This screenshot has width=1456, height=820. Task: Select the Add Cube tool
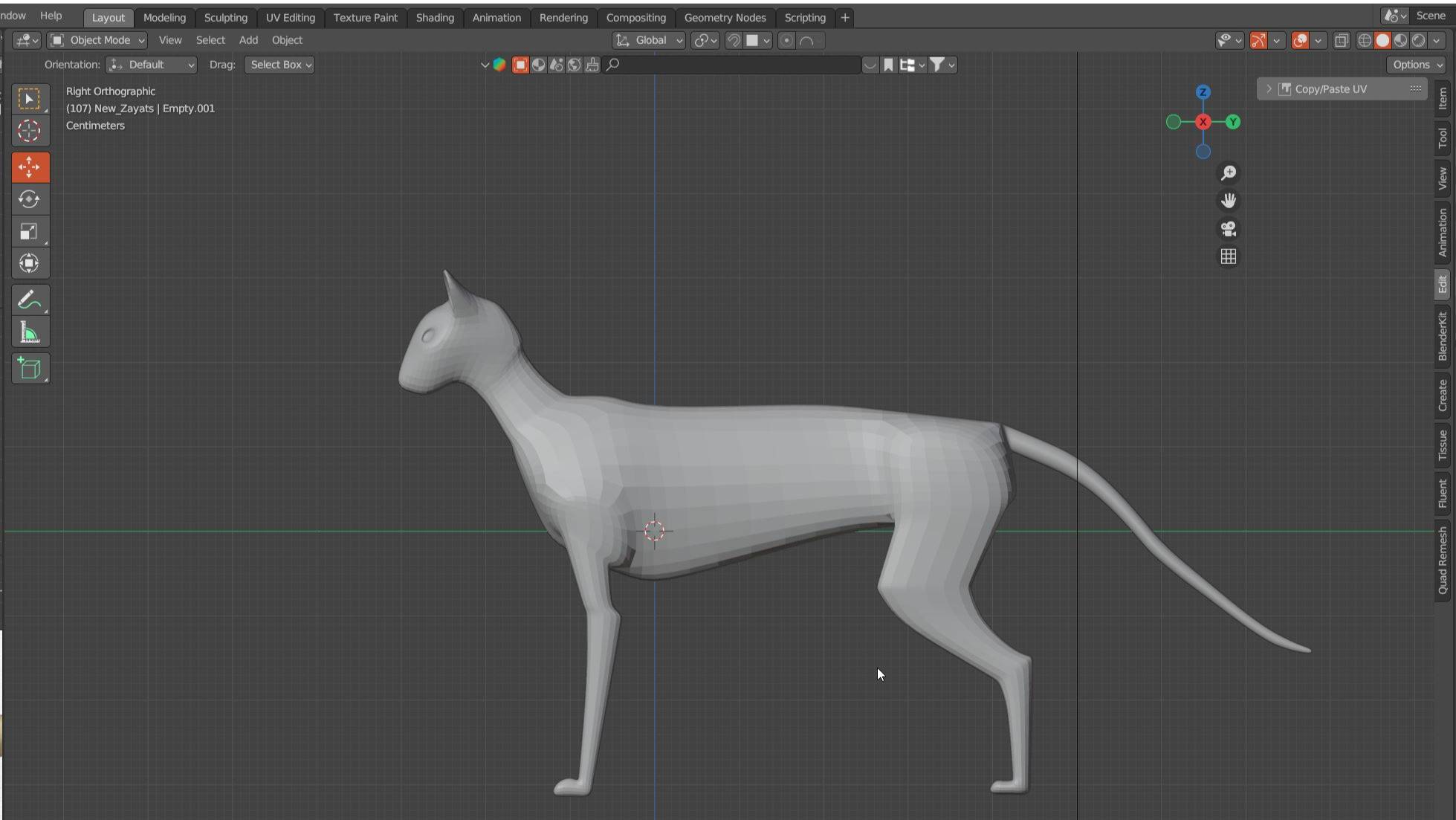pyautogui.click(x=30, y=368)
